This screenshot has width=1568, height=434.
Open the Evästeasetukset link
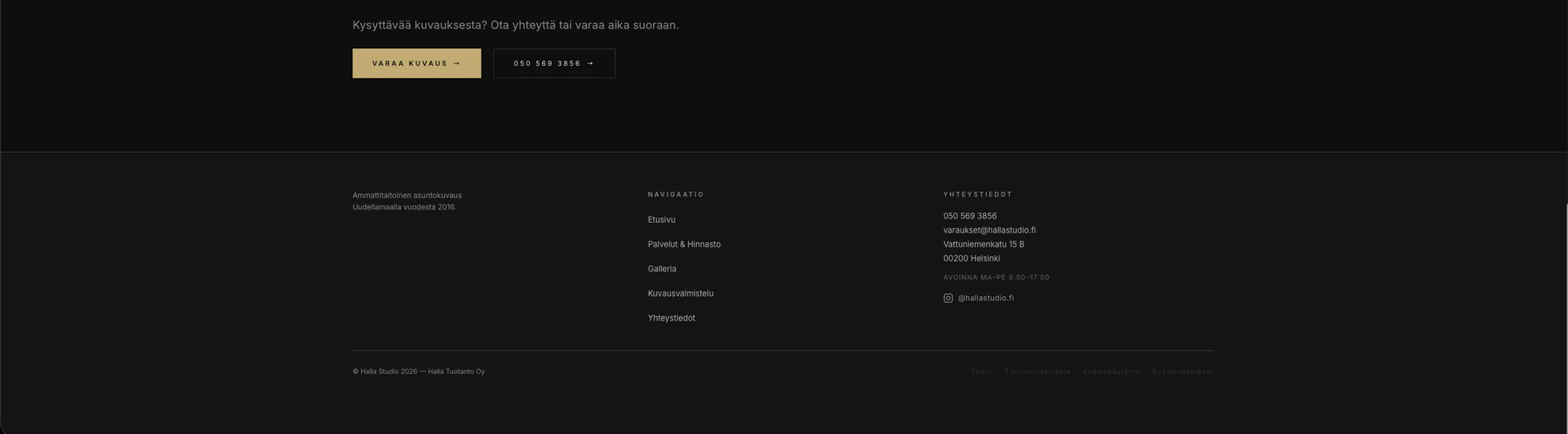coord(1183,371)
